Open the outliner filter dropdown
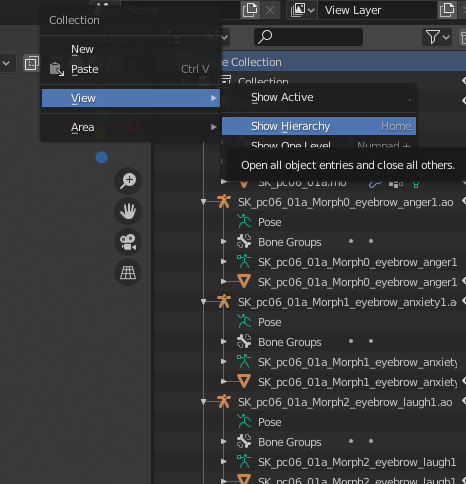 tap(437, 37)
